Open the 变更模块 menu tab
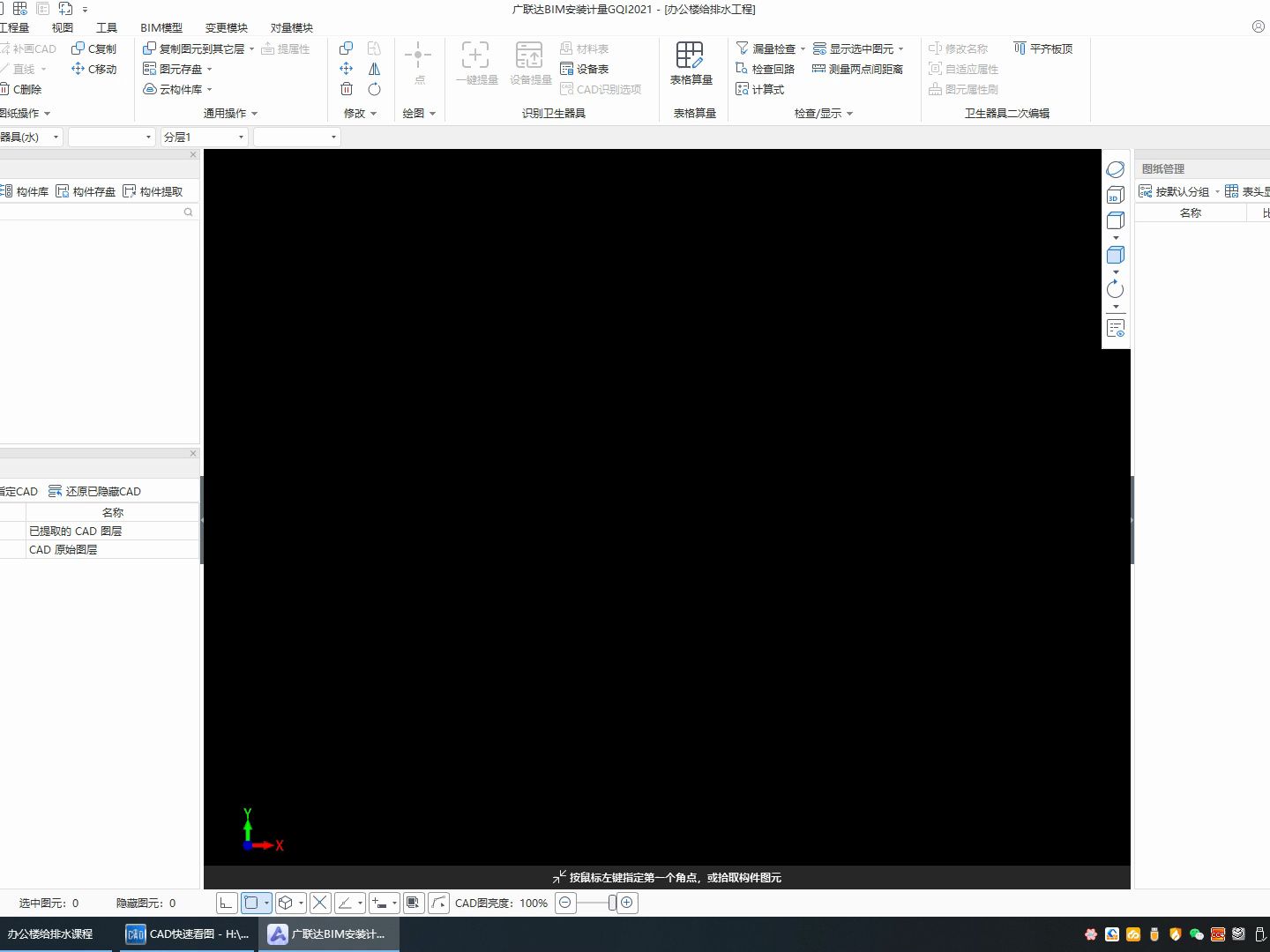This screenshot has height=952, width=1270. coord(227,27)
